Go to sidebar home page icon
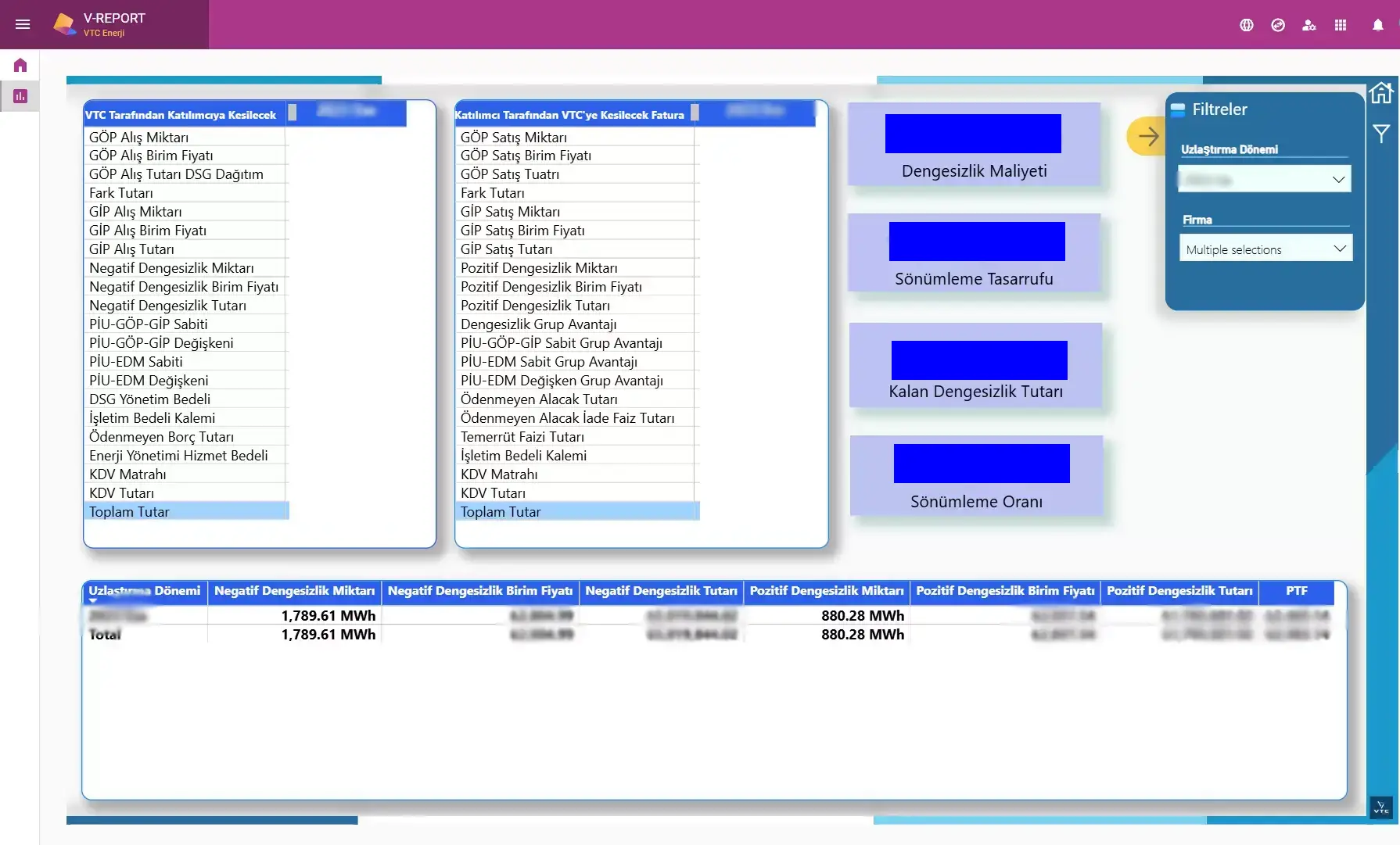 20,66
